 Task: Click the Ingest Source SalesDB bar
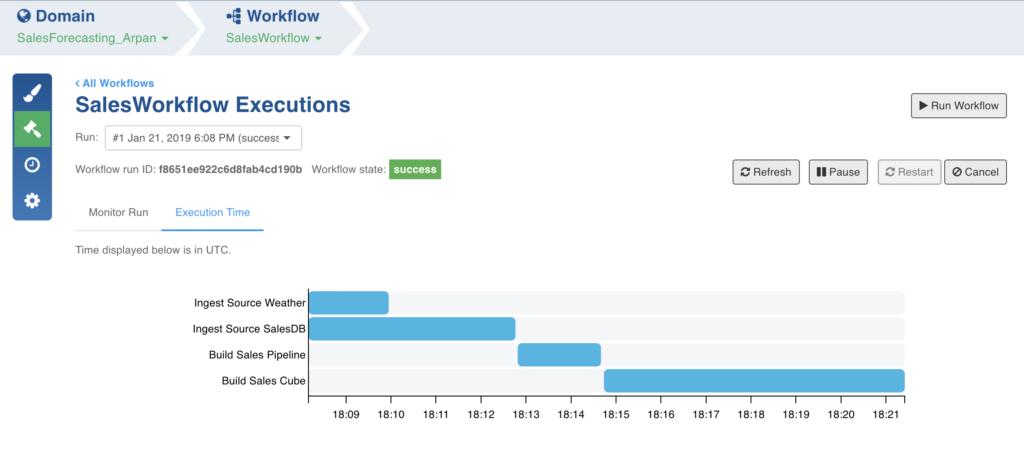click(x=412, y=328)
